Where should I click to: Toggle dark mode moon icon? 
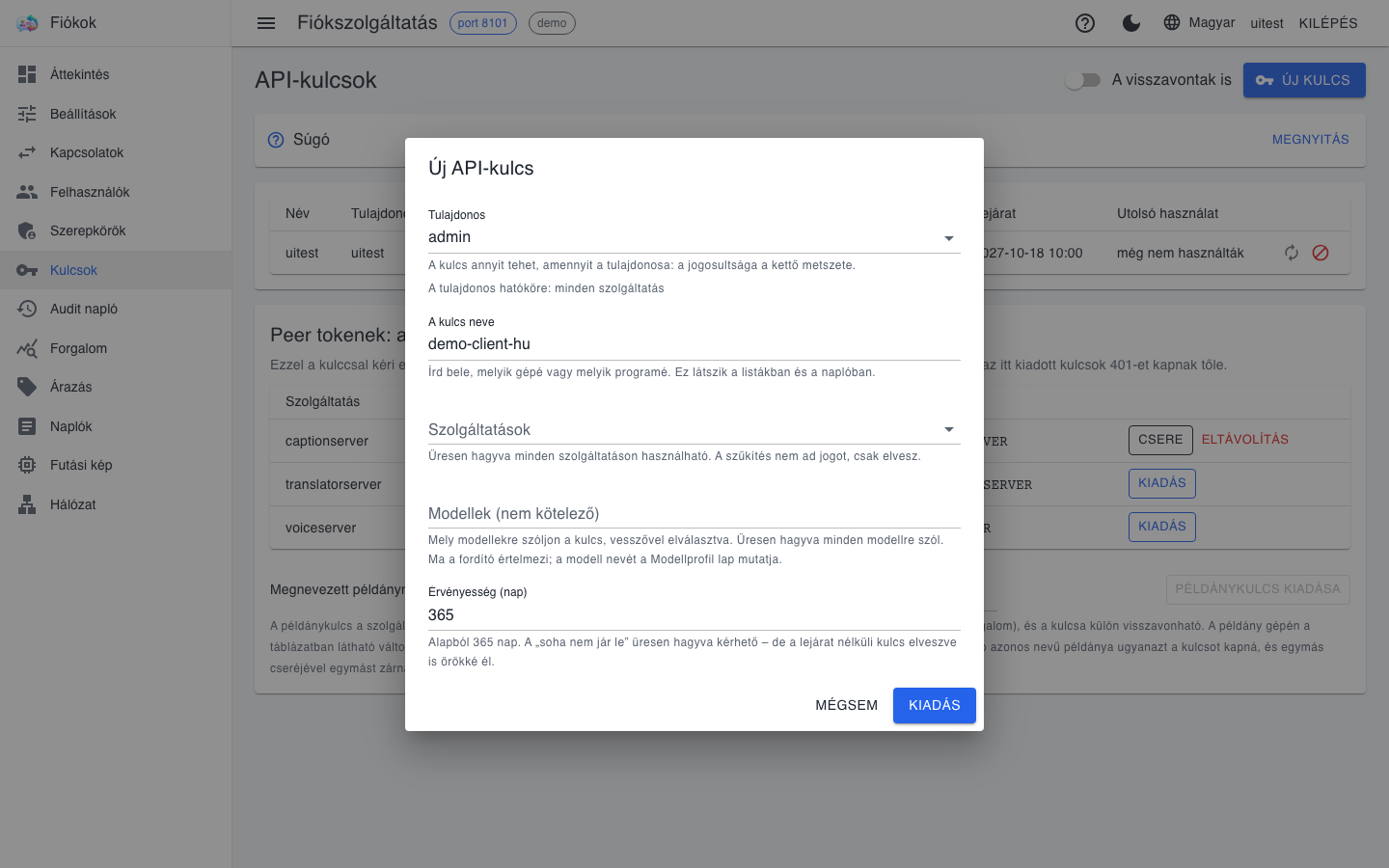click(1131, 23)
